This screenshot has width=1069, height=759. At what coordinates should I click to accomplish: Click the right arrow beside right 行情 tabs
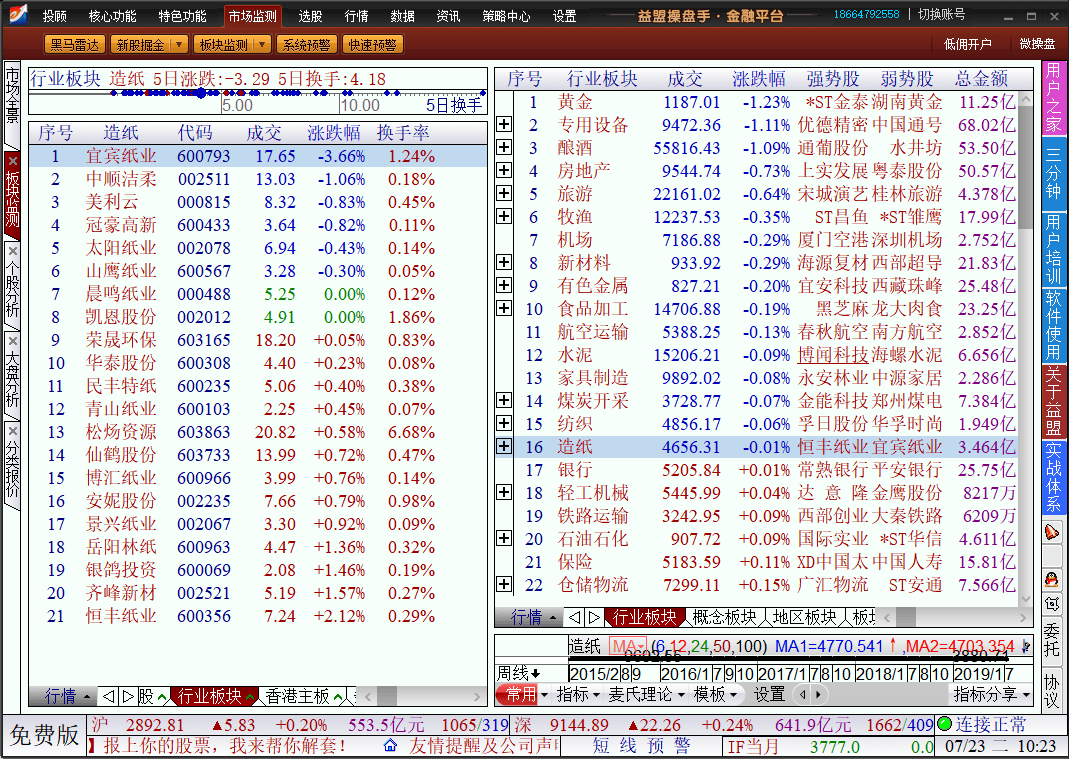coord(594,617)
